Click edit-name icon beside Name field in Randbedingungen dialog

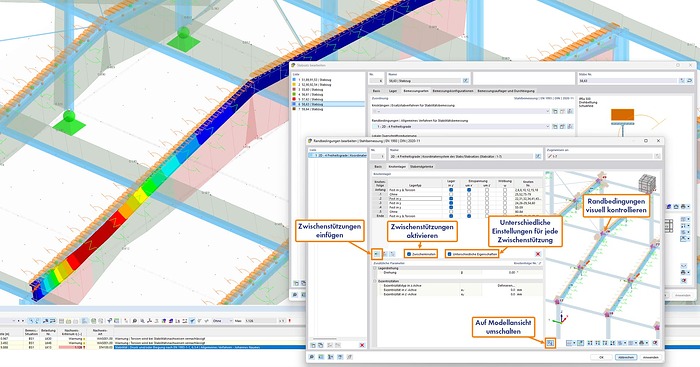click(538, 156)
